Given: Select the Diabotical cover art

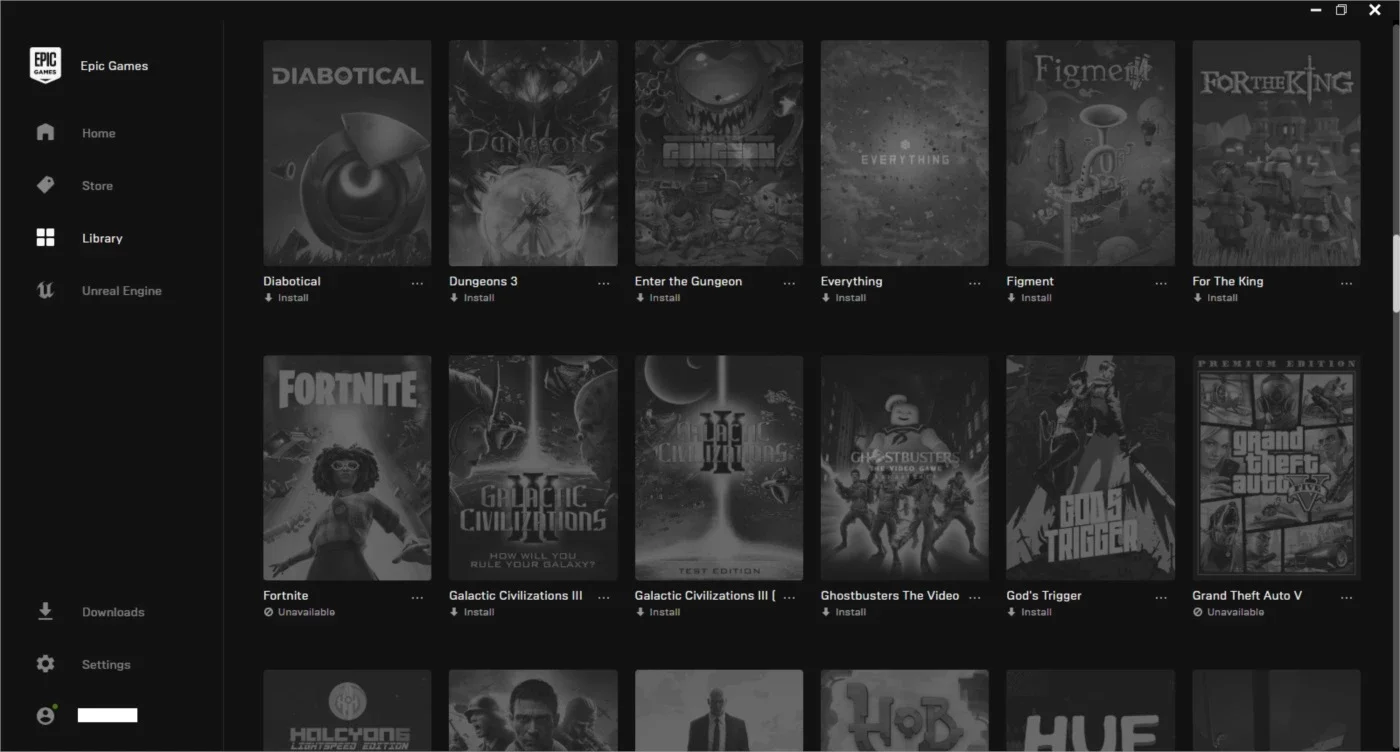Looking at the screenshot, I should click(x=347, y=153).
